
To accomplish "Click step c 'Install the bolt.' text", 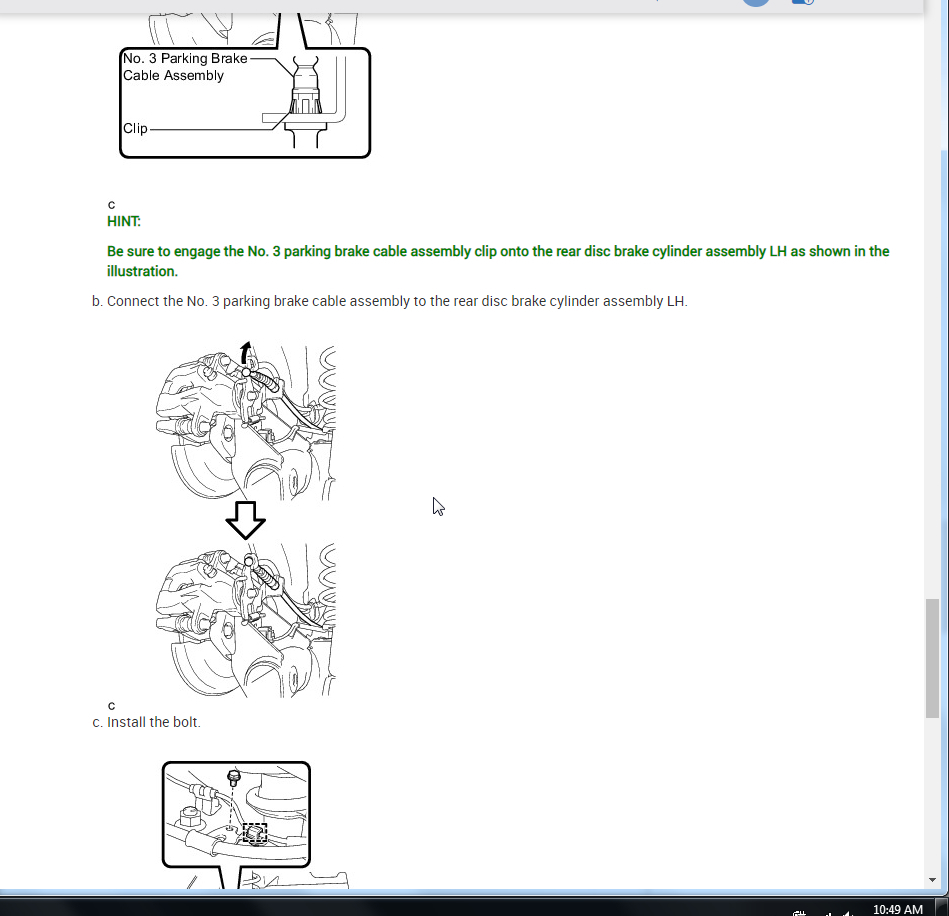I will point(154,722).
